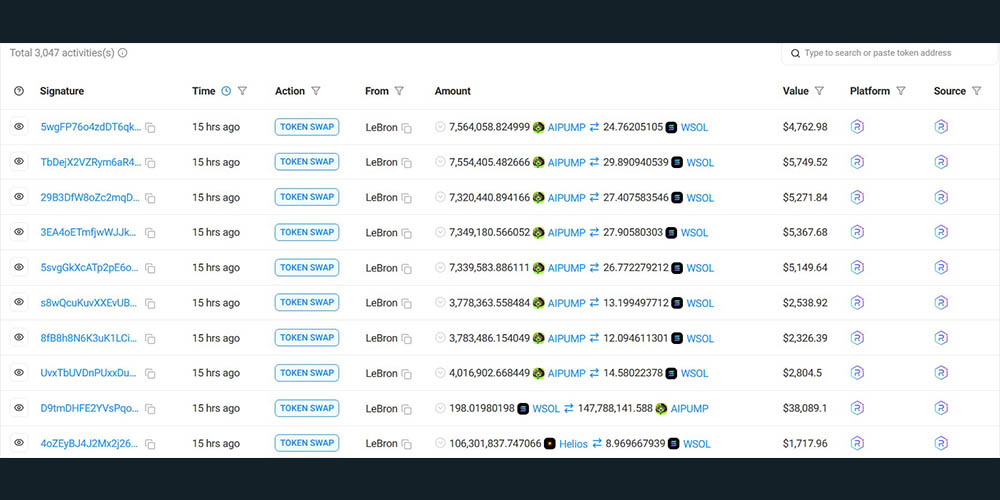Open the Action column filter

316,91
